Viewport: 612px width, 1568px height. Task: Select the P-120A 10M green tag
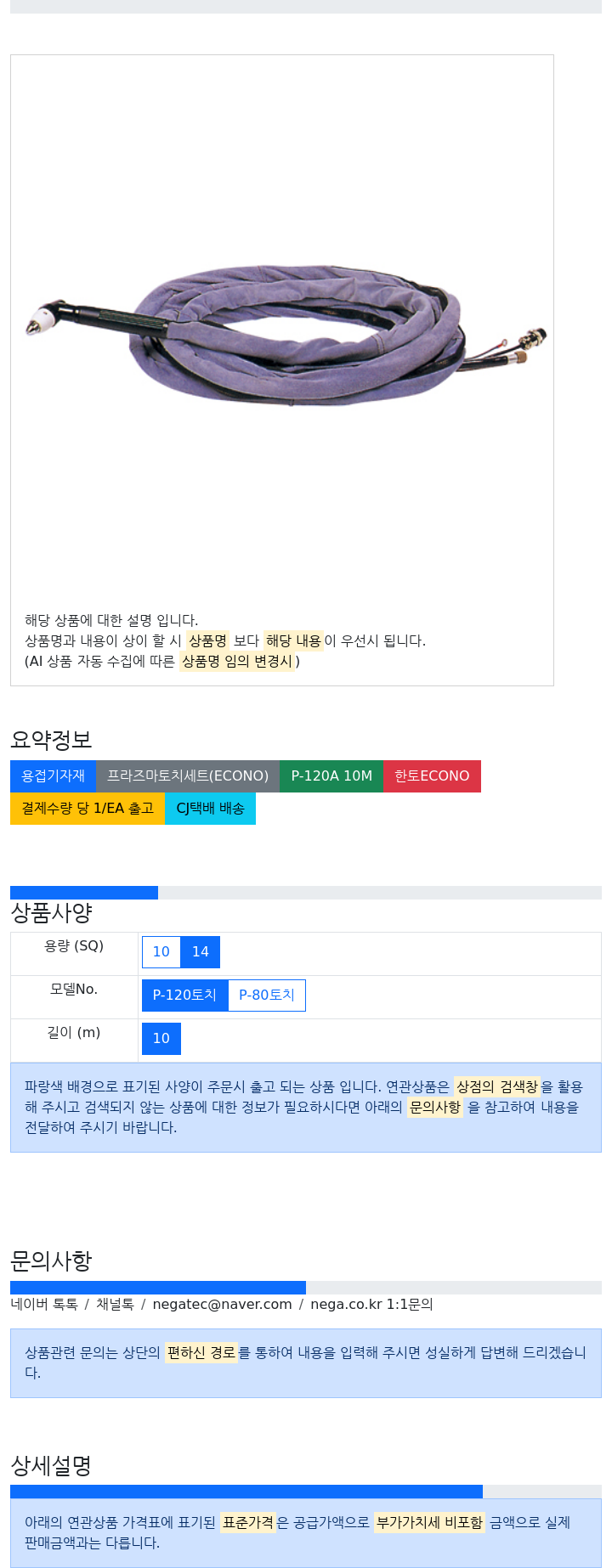[331, 776]
